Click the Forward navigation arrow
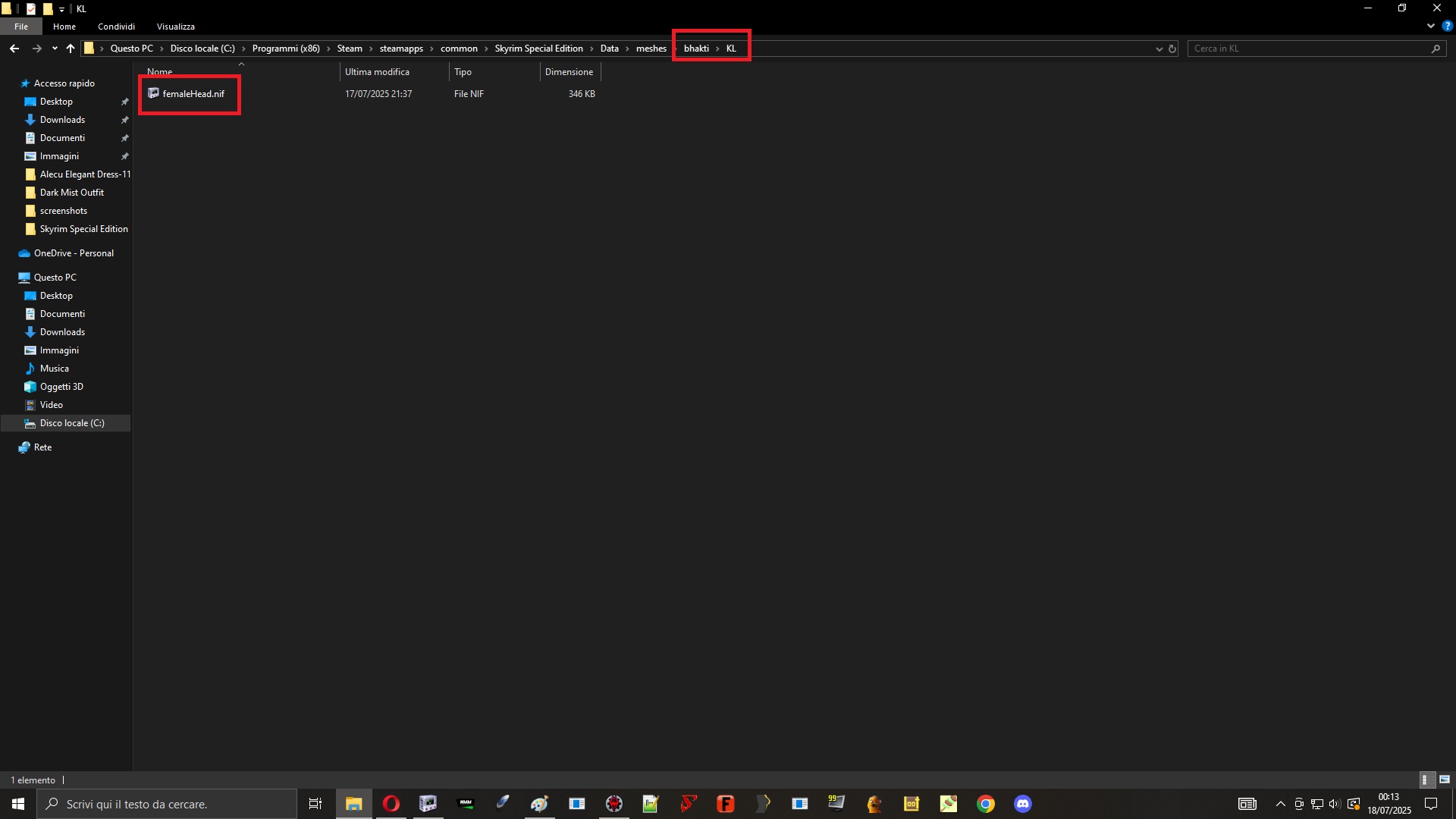 36,49
